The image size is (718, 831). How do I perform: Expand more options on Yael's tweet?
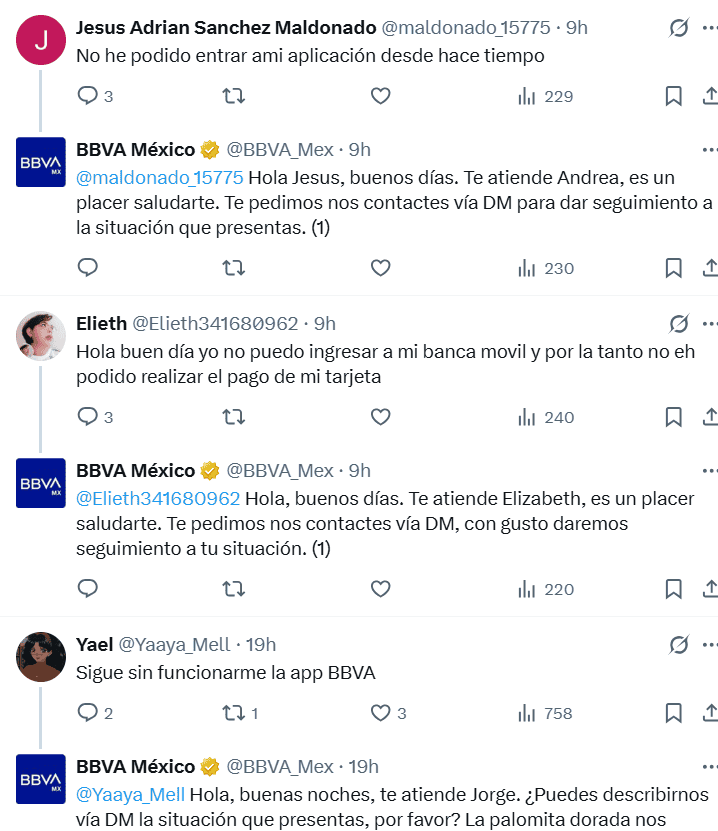click(710, 644)
